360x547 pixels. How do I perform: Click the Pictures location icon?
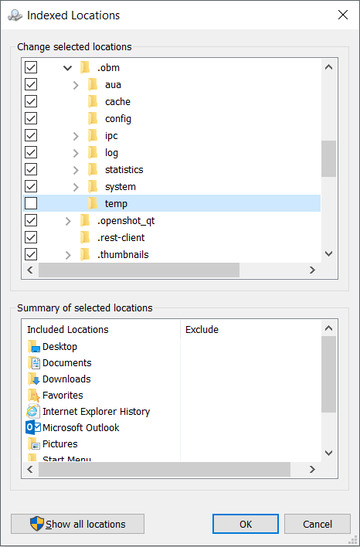pyautogui.click(x=34, y=444)
